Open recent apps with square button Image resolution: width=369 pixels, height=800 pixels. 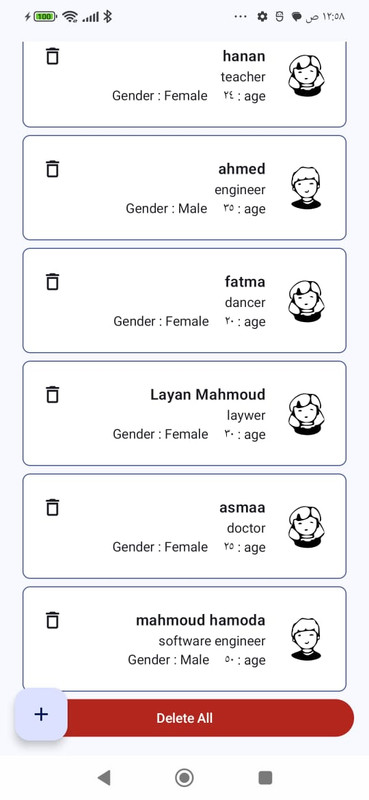tap(265, 778)
